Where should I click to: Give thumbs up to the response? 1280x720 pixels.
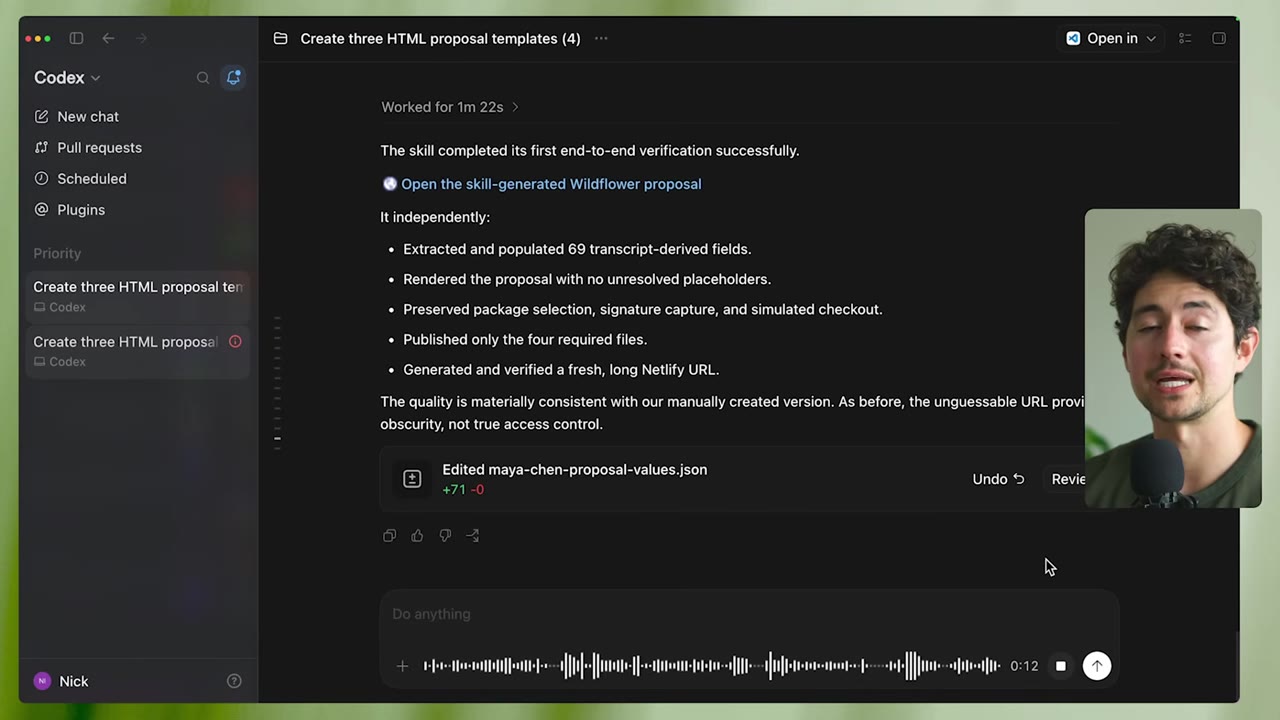click(x=417, y=535)
